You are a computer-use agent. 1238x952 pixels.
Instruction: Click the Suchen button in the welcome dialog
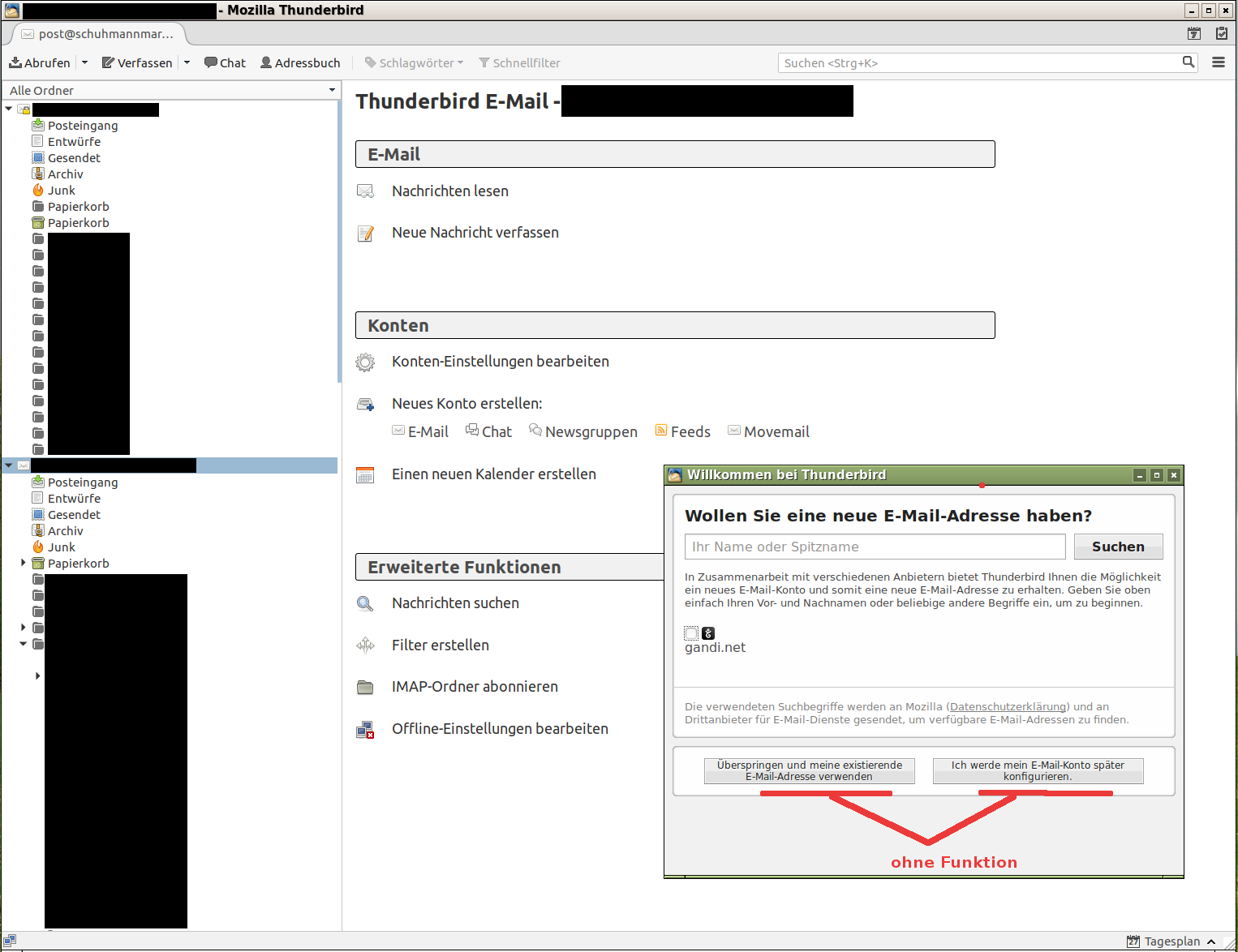point(1118,547)
